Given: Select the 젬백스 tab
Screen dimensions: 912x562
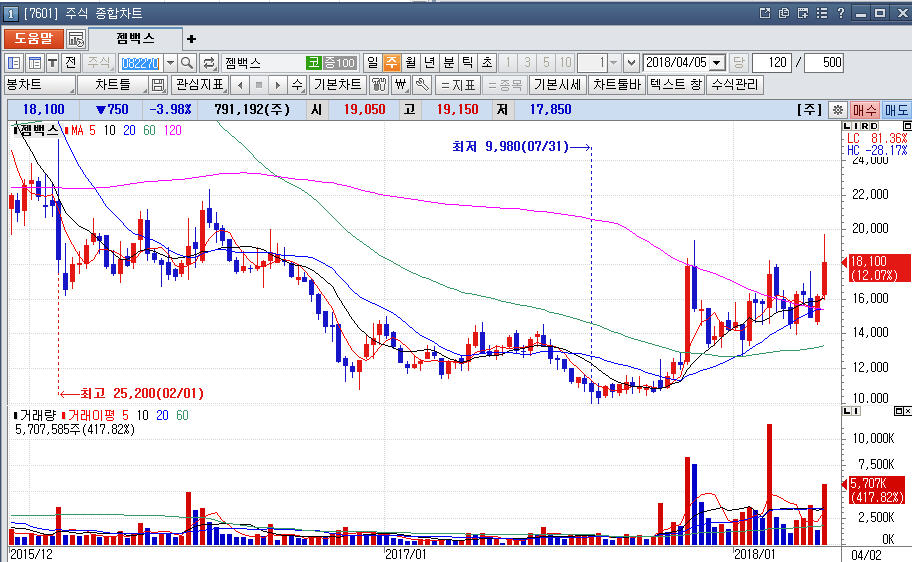Looking at the screenshot, I should pyautogui.click(x=134, y=38).
